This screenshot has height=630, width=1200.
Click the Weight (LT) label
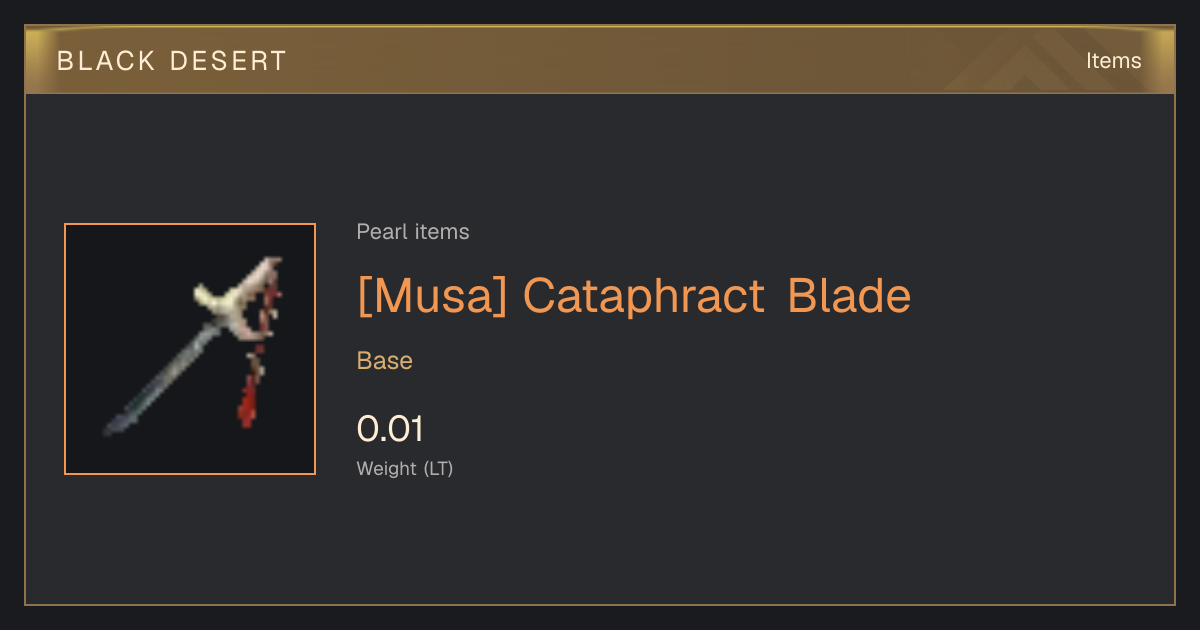[x=405, y=468]
